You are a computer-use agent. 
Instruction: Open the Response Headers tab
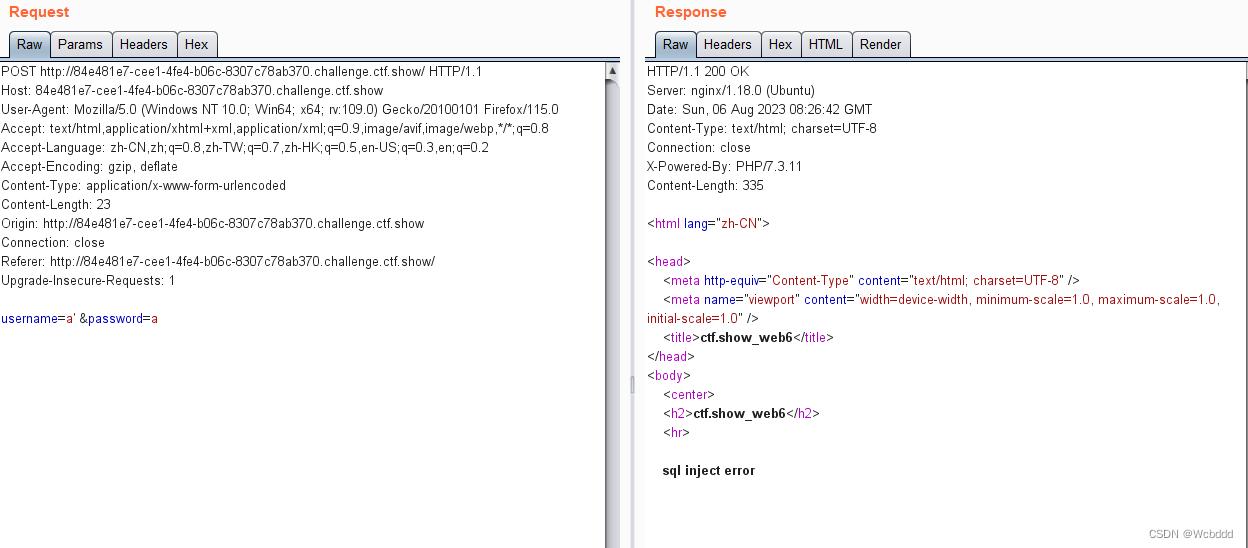(x=727, y=44)
